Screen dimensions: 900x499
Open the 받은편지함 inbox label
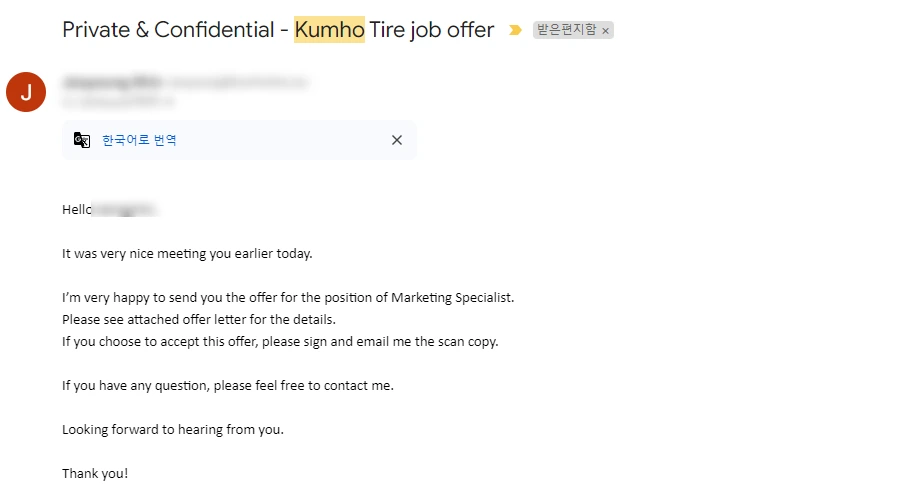pos(567,31)
